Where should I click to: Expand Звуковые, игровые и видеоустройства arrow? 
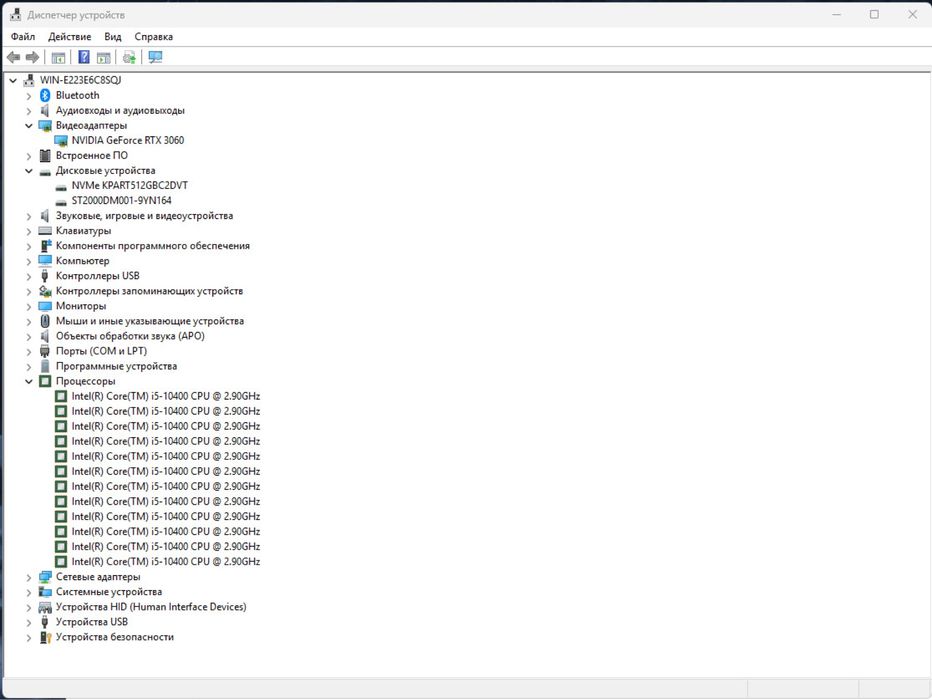click(x=29, y=216)
